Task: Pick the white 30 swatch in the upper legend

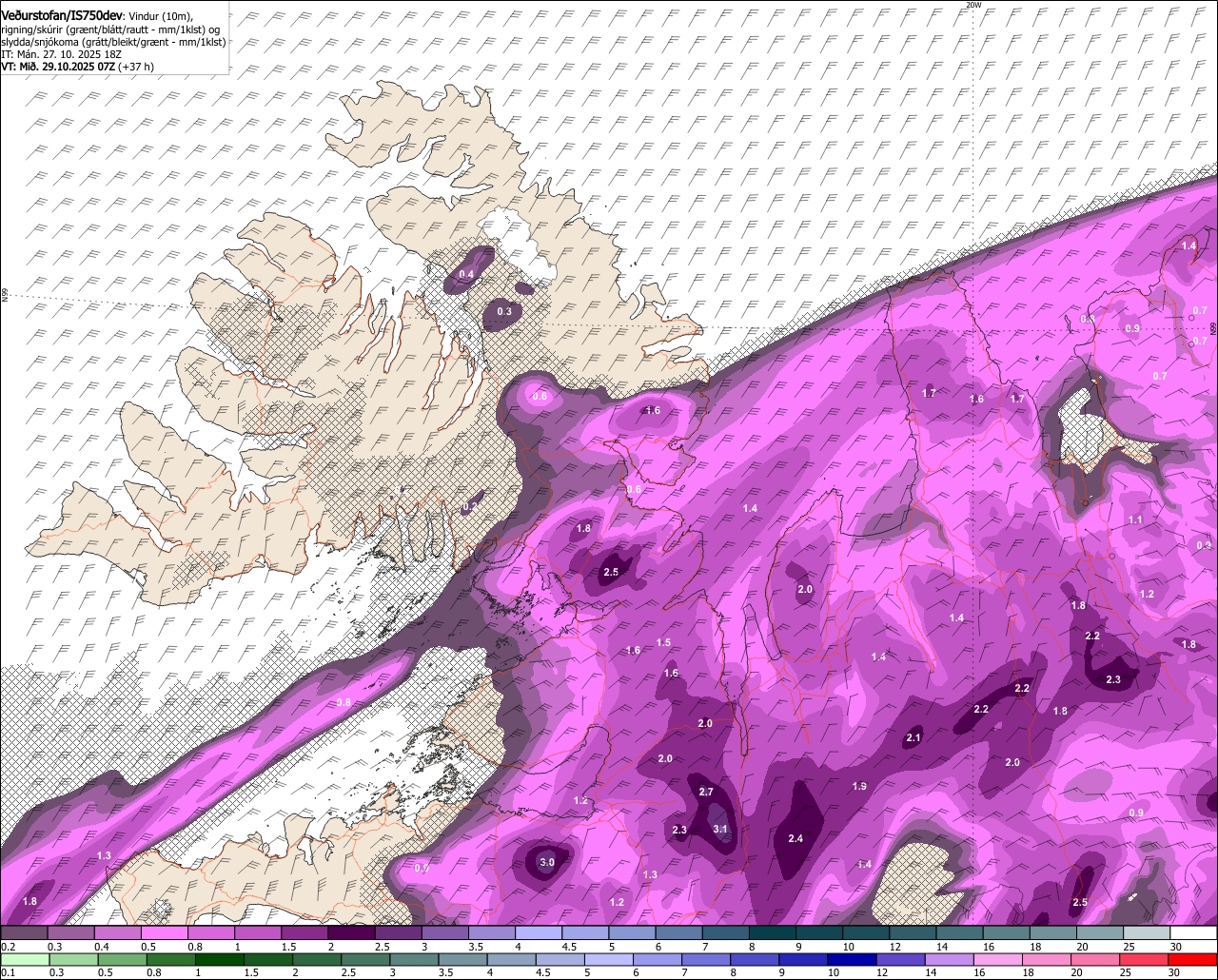Action: pos(1194,933)
